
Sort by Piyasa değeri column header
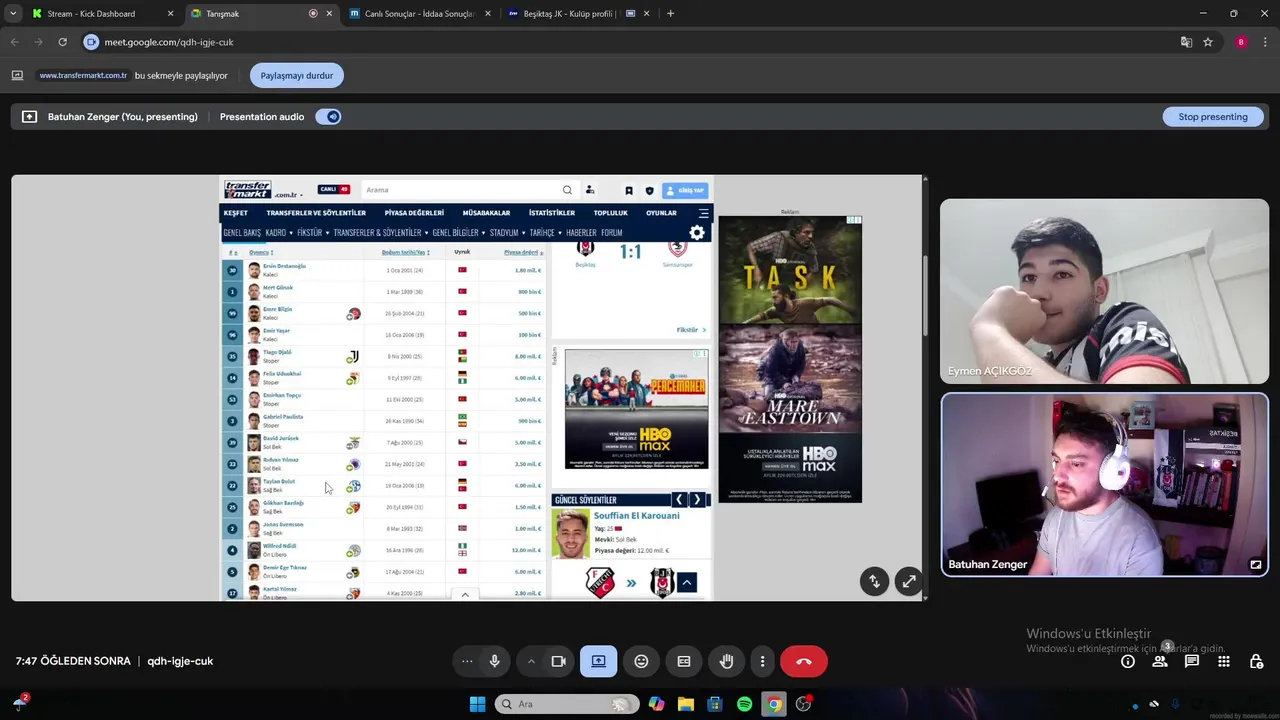(x=521, y=253)
